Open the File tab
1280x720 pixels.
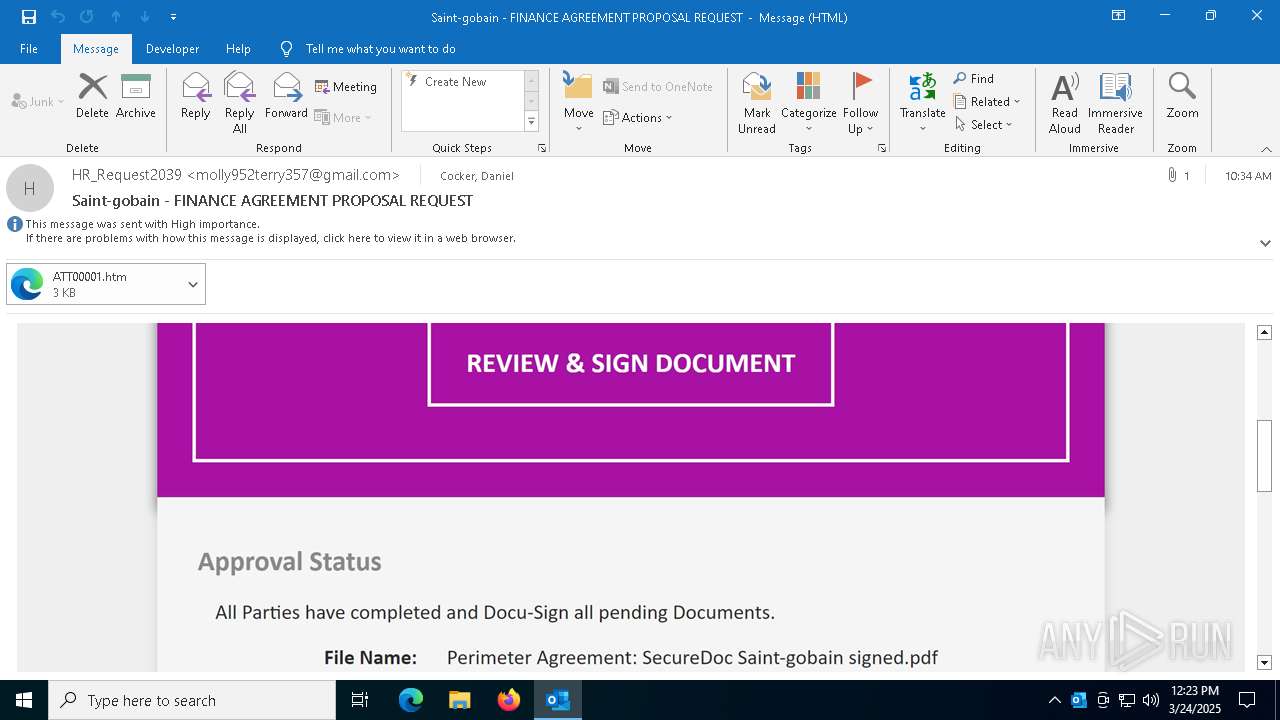tap(29, 49)
